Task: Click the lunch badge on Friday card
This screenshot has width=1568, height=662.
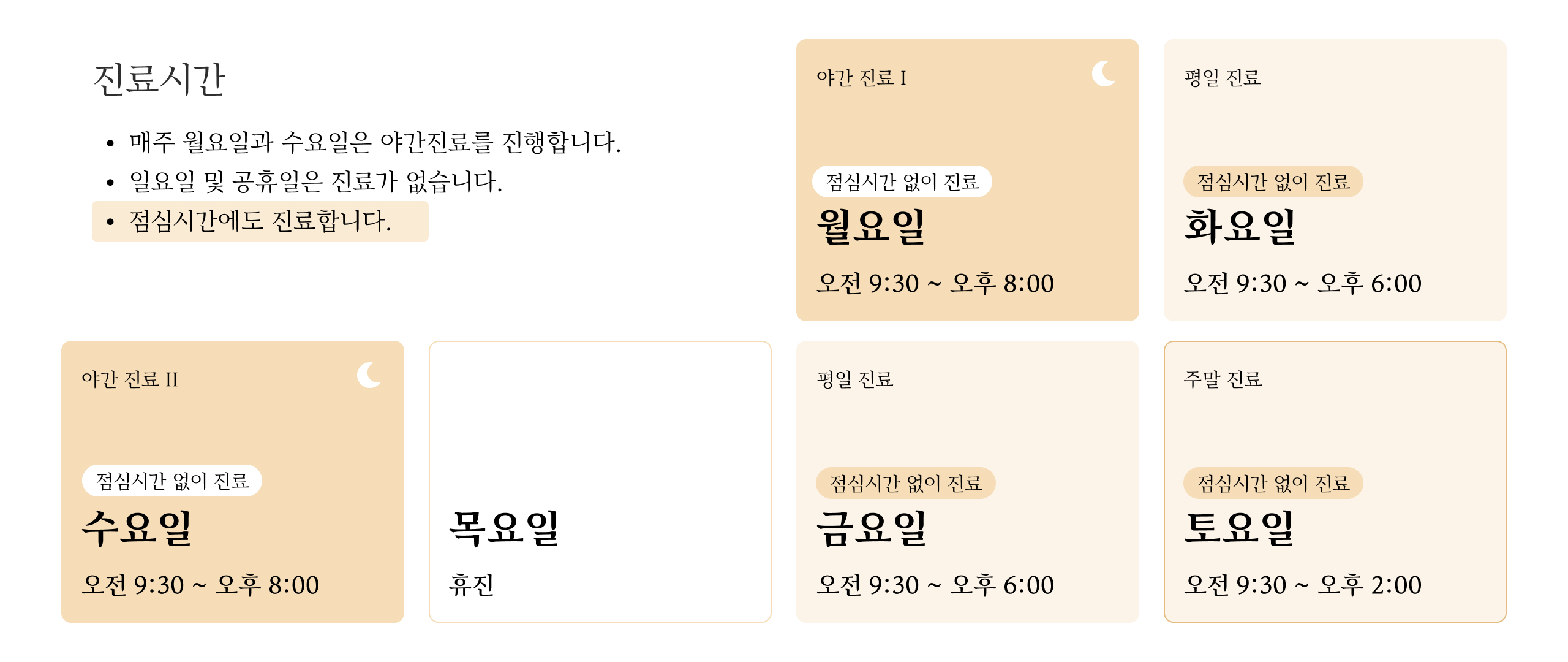Action: [x=906, y=483]
